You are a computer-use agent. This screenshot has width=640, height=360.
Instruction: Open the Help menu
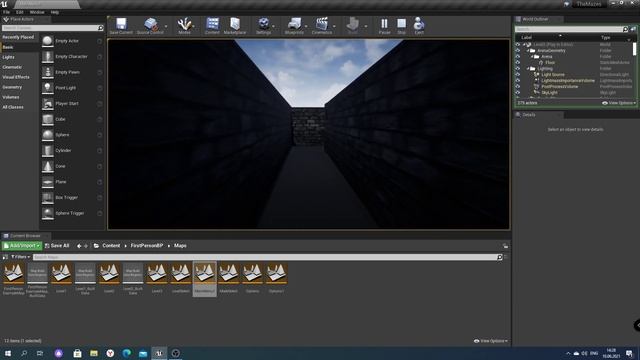(x=55, y=12)
